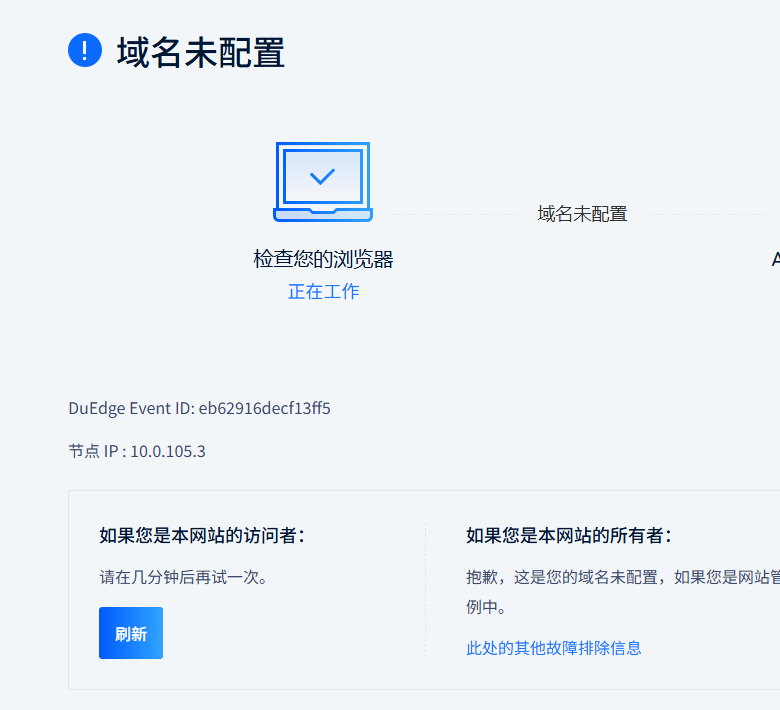Click the large 域名未配置 page heading
The height and width of the screenshot is (710, 780).
click(200, 52)
